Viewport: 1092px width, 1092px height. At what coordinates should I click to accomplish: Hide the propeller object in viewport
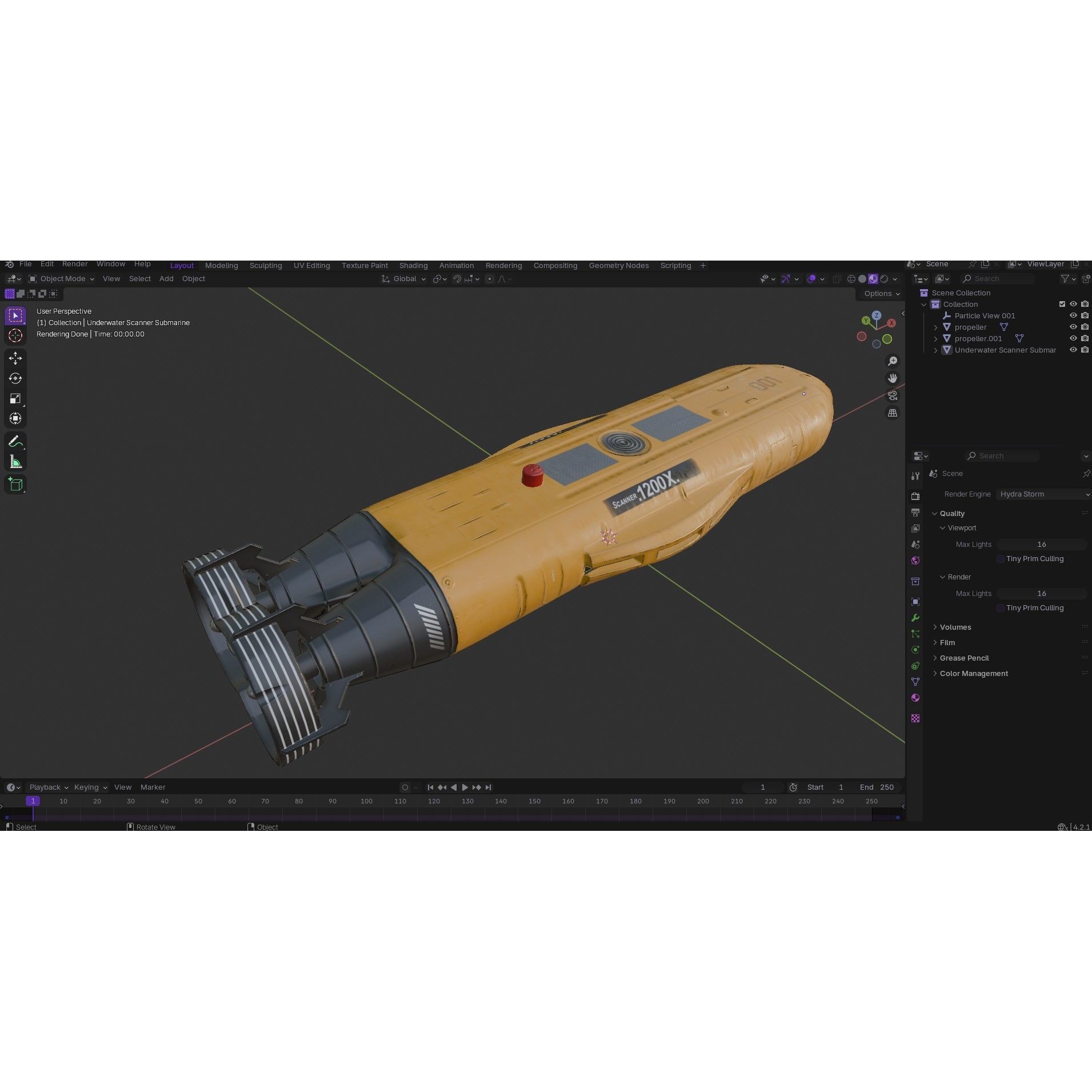click(x=1073, y=327)
